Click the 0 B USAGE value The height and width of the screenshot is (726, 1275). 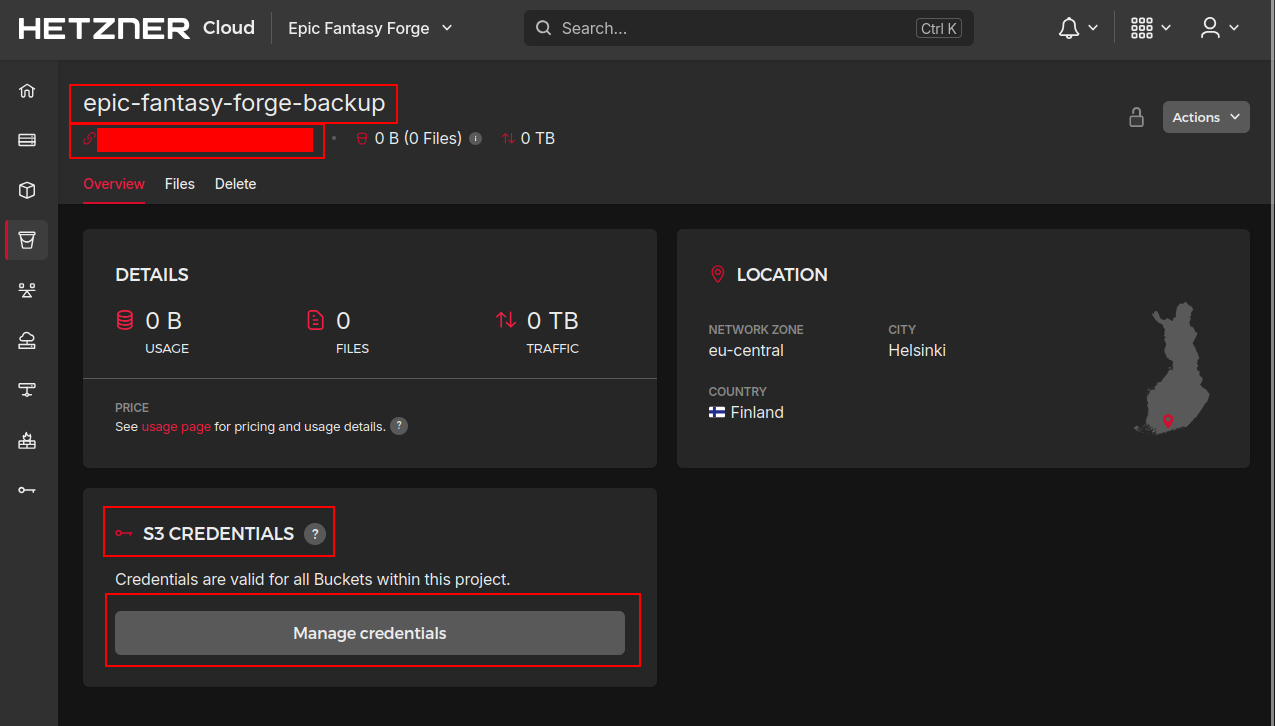(x=164, y=321)
